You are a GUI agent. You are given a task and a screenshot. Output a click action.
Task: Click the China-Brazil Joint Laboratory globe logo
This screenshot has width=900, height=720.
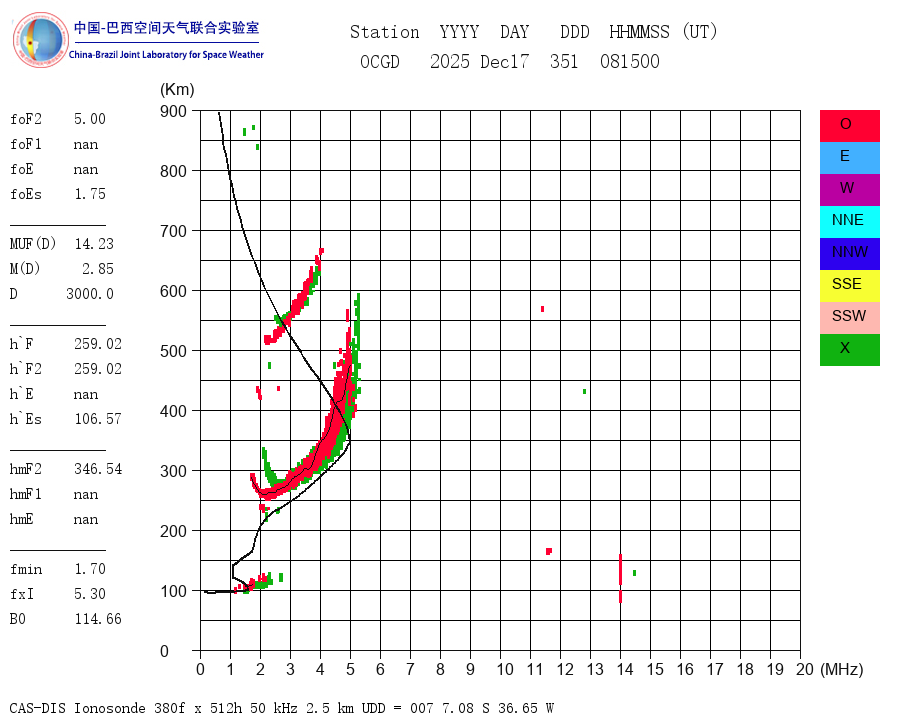[41, 40]
